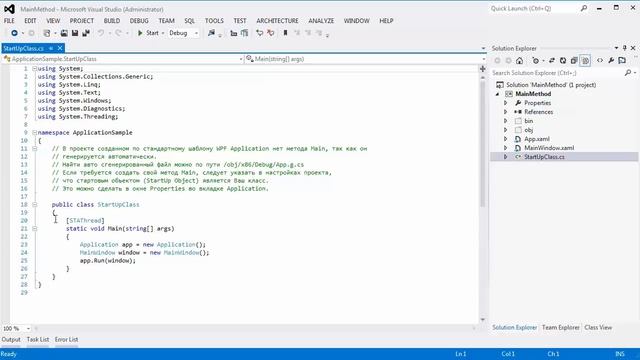Start debugging with the Start button
Image resolution: width=640 pixels, height=360 pixels.
(x=148, y=33)
